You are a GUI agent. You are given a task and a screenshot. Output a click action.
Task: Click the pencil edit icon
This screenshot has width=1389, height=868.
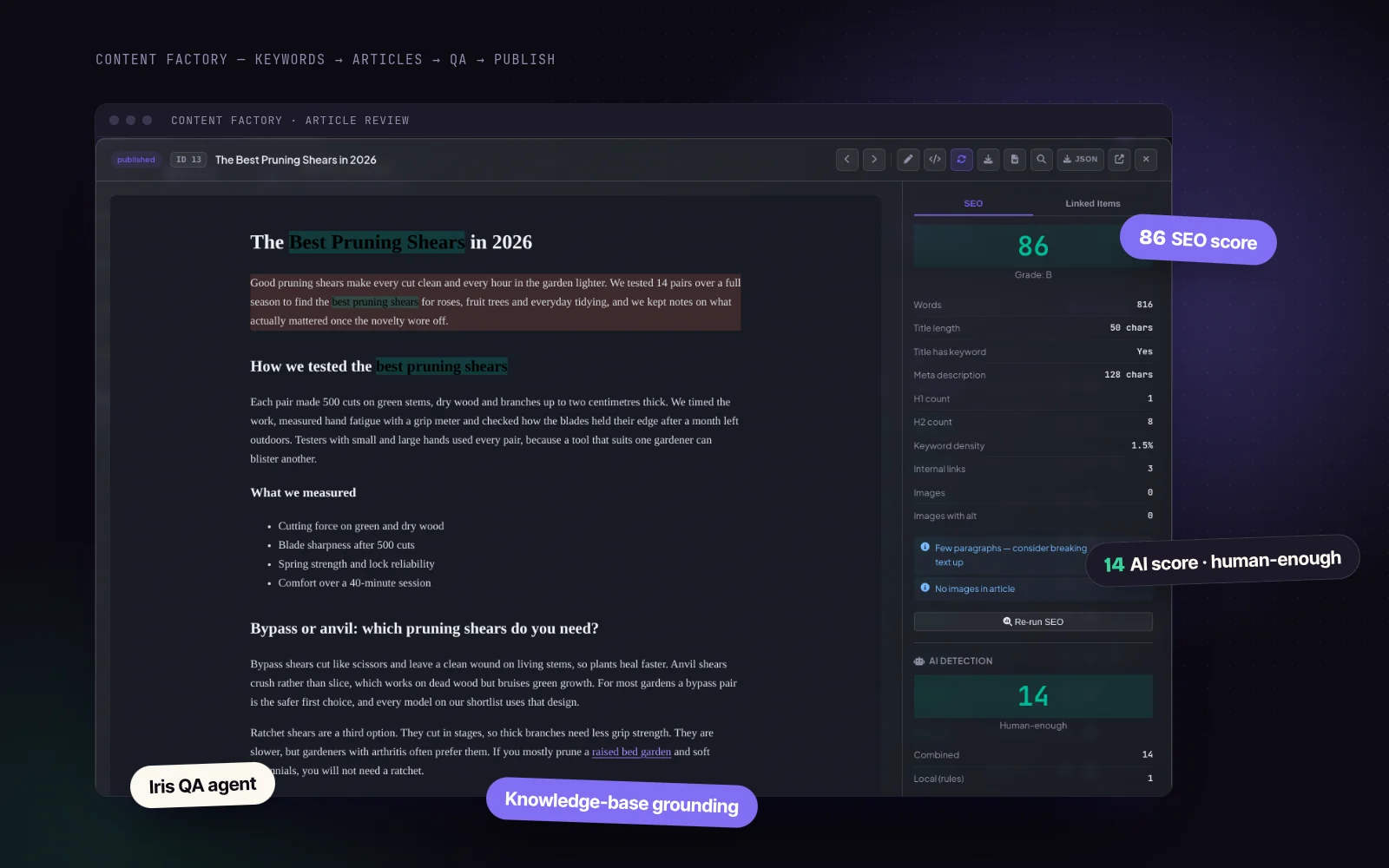[x=908, y=160]
